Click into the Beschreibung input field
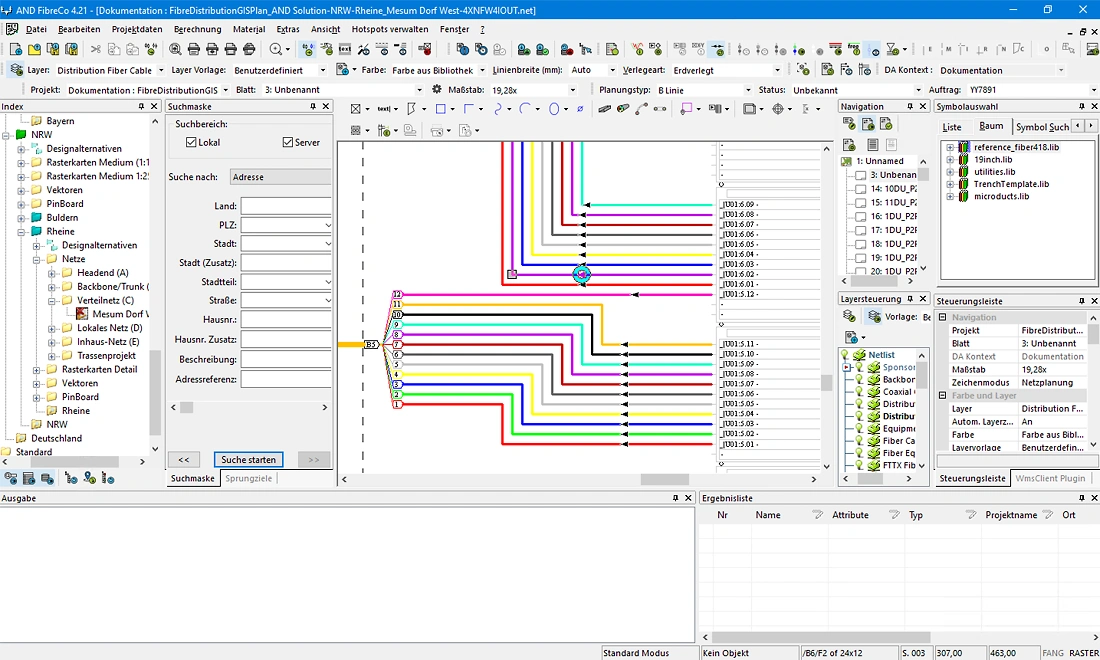This screenshot has width=1100, height=660. pos(286,359)
